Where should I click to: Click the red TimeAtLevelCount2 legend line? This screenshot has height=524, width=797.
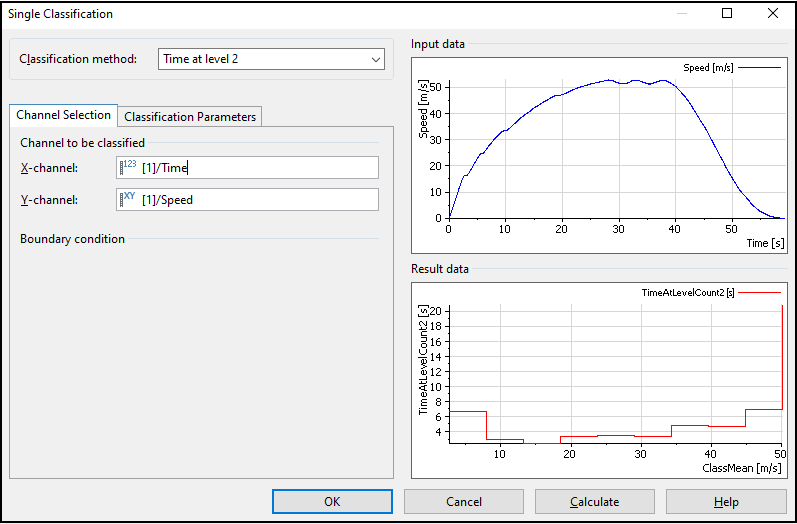(x=761, y=292)
